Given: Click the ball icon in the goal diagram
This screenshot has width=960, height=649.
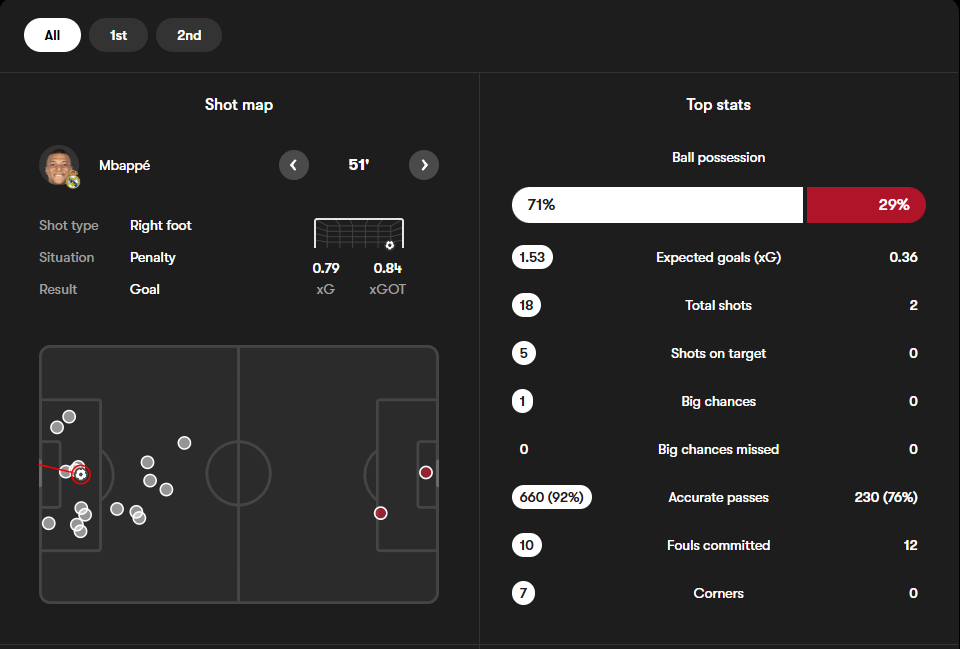Looking at the screenshot, I should click(x=389, y=244).
